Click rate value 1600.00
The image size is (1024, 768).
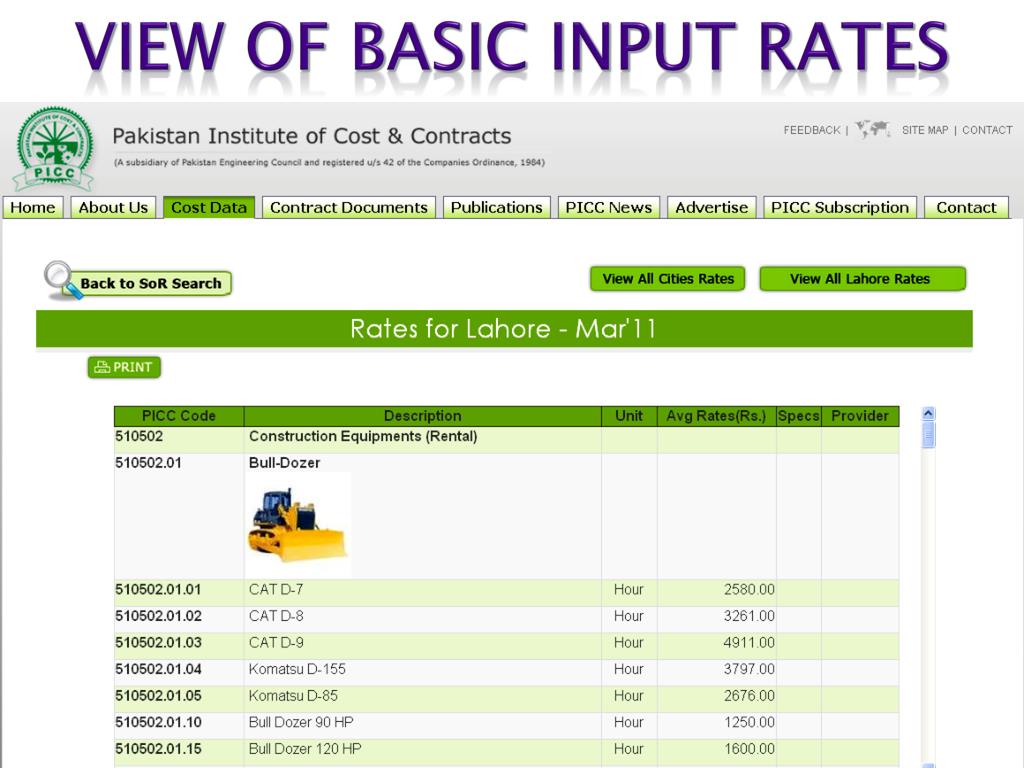tap(749, 749)
